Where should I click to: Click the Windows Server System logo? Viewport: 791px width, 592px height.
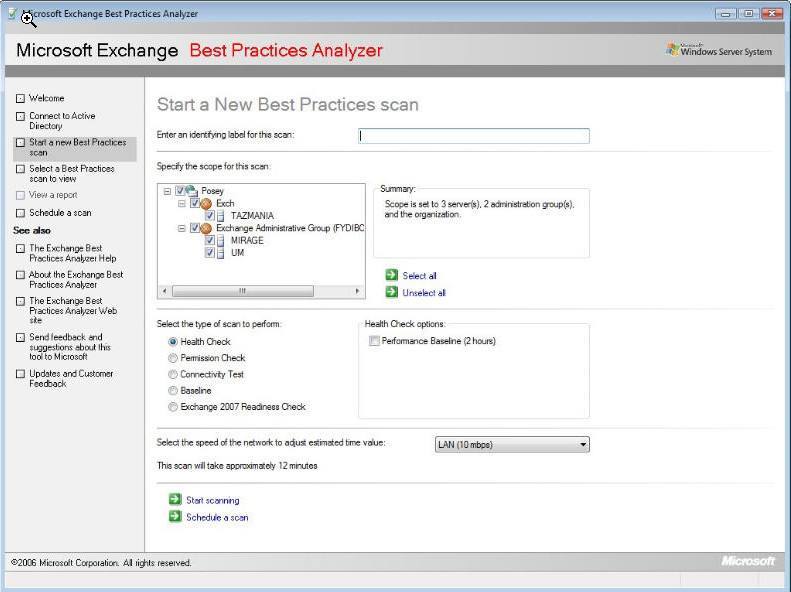(719, 50)
